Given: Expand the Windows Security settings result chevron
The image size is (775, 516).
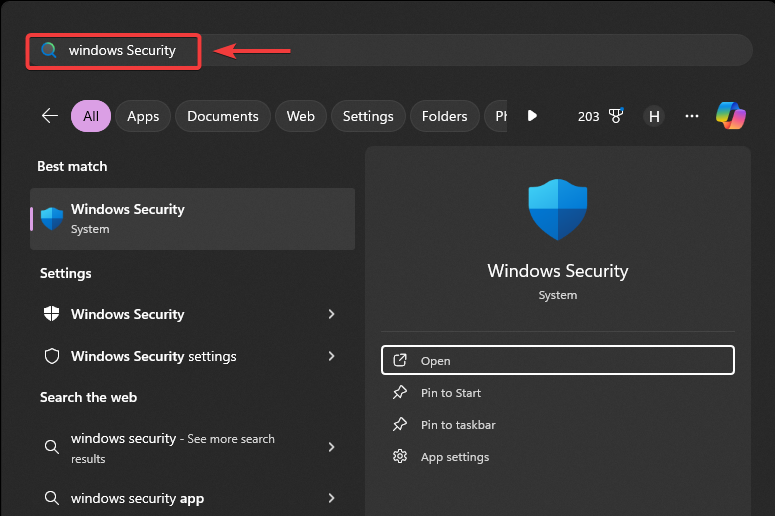Looking at the screenshot, I should 332,356.
